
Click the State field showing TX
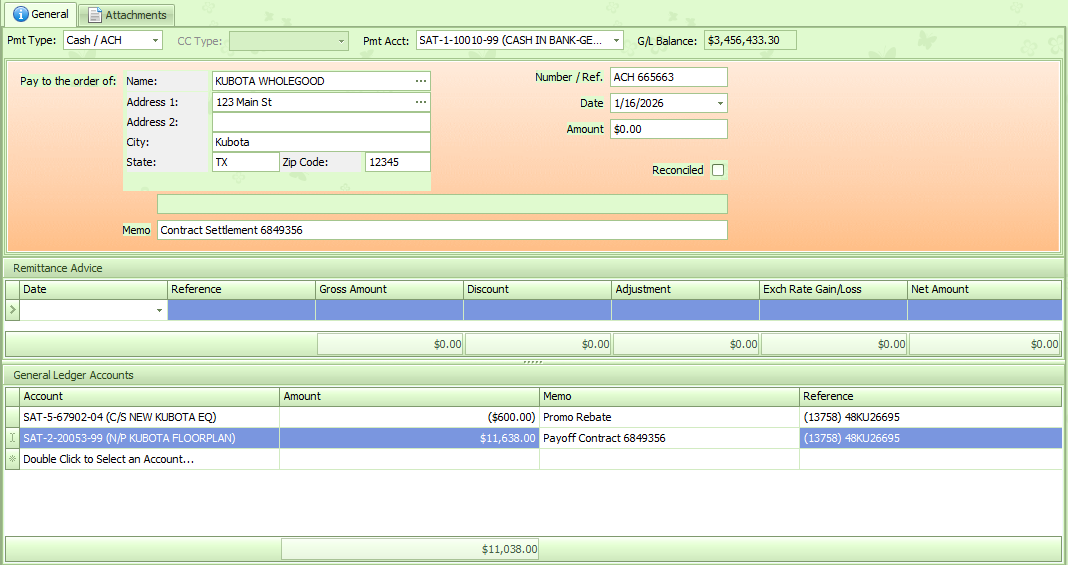point(245,162)
